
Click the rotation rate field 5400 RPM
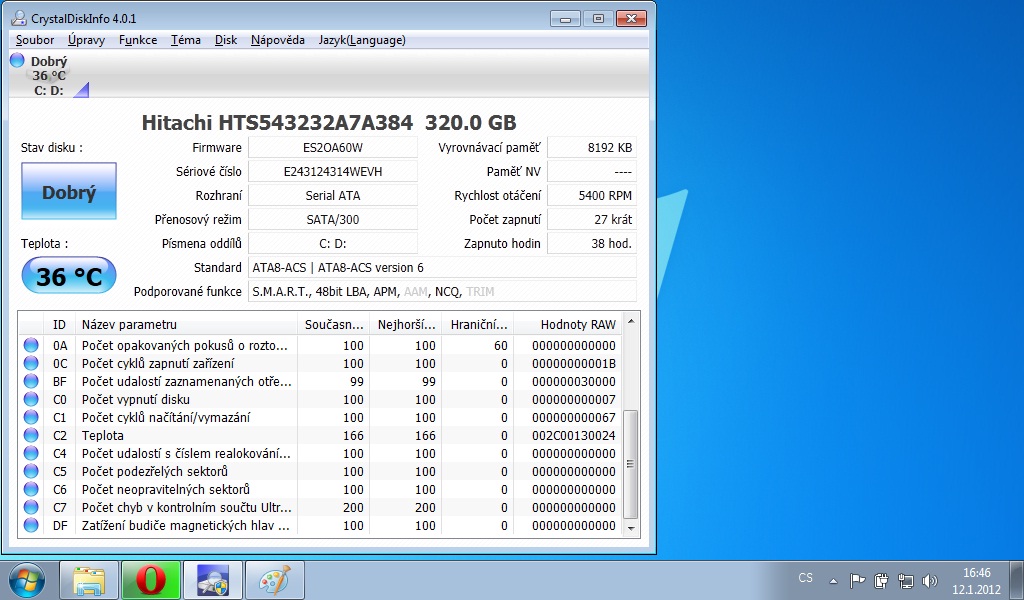(x=592, y=195)
